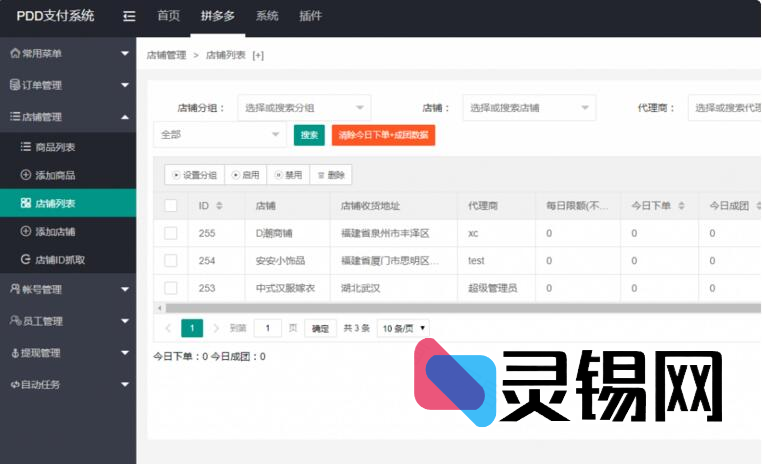Open the 10 条/页 page size dropdown

click(x=403, y=328)
